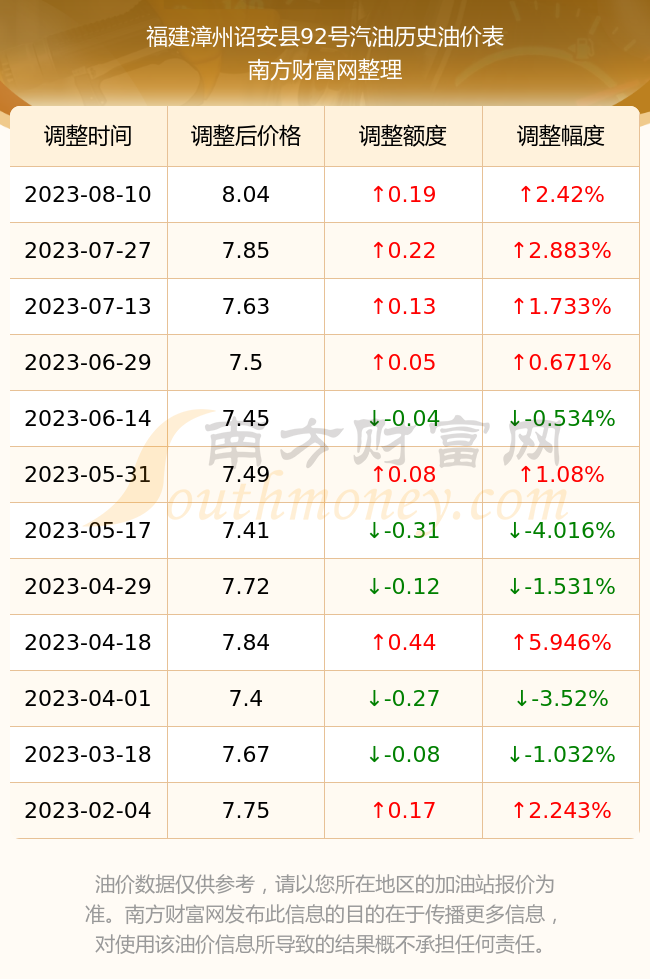Screen dimensions: 650x980
Task: Select the 2023-05-17 date row
Action: 324,531
